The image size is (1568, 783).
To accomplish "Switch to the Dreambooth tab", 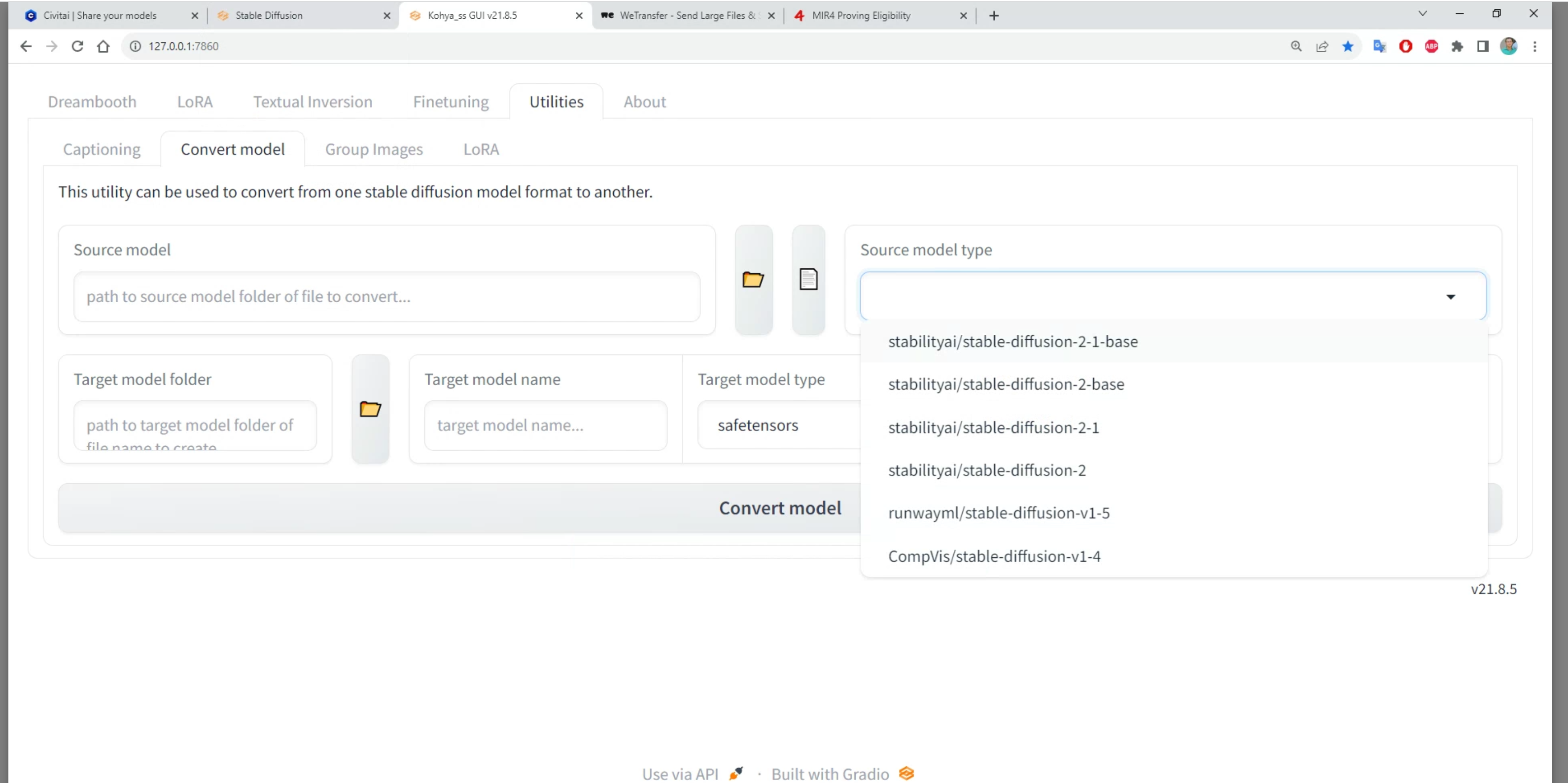I will 91,102.
